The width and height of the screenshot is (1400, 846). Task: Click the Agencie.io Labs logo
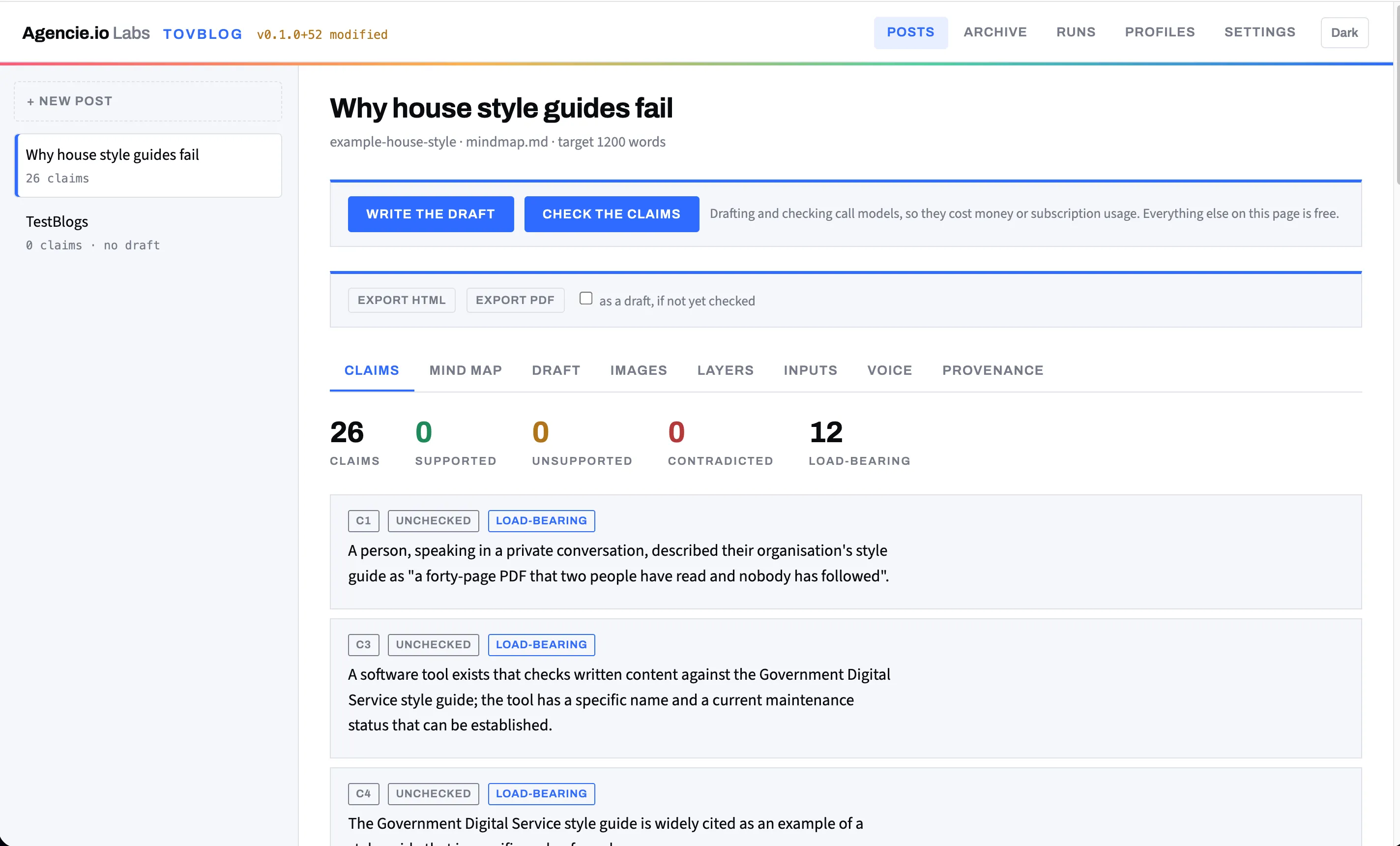click(x=86, y=33)
